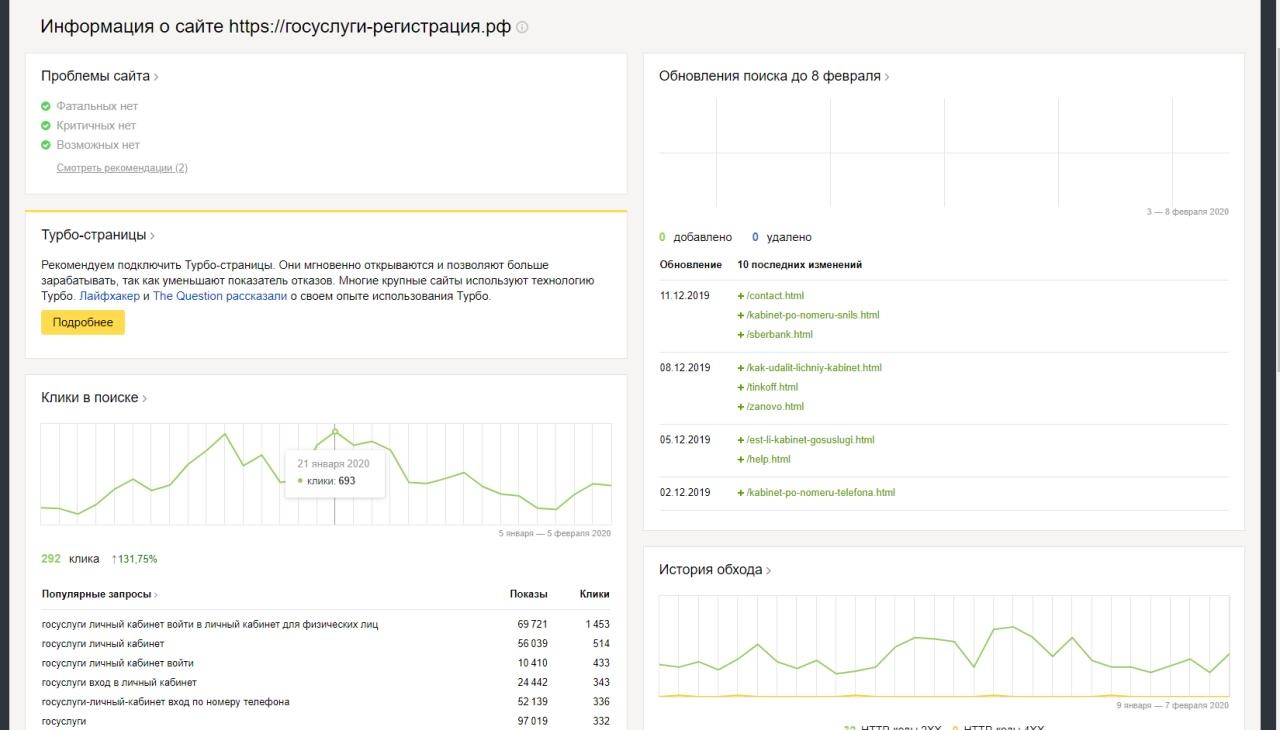The width and height of the screenshot is (1280, 730).
Task: Click the 11.12.2019 update date
Action: [x=684, y=296]
